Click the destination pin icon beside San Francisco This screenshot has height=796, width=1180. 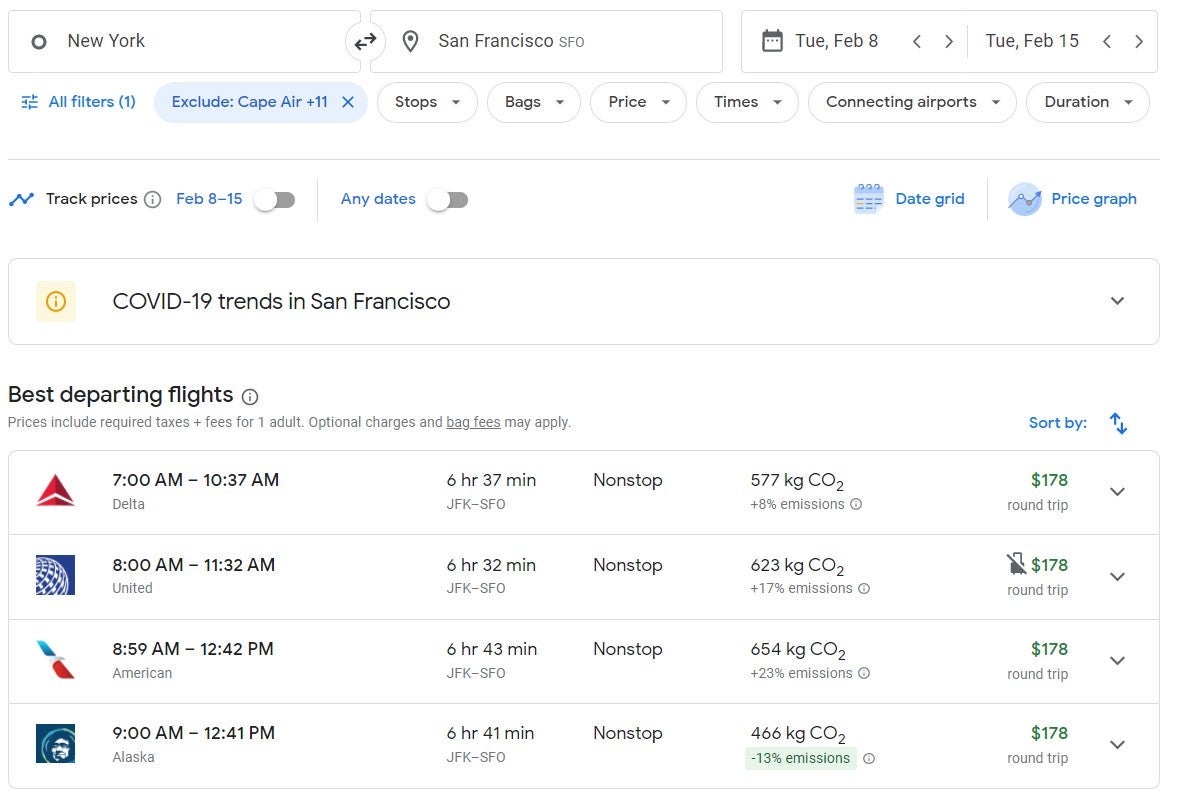pos(410,41)
